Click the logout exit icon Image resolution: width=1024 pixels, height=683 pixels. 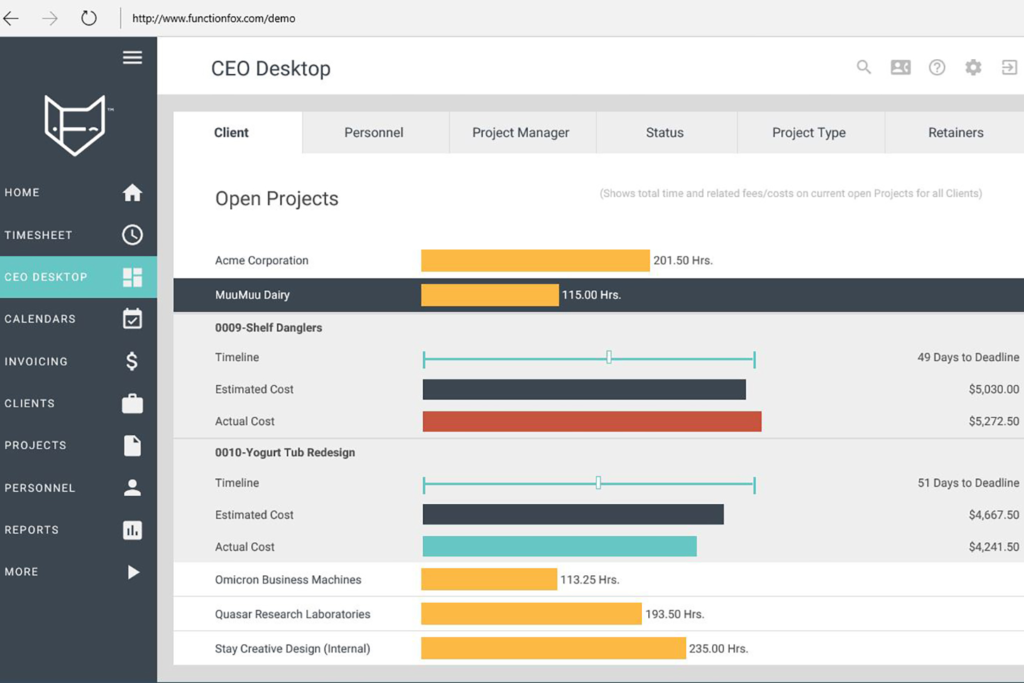[1009, 68]
